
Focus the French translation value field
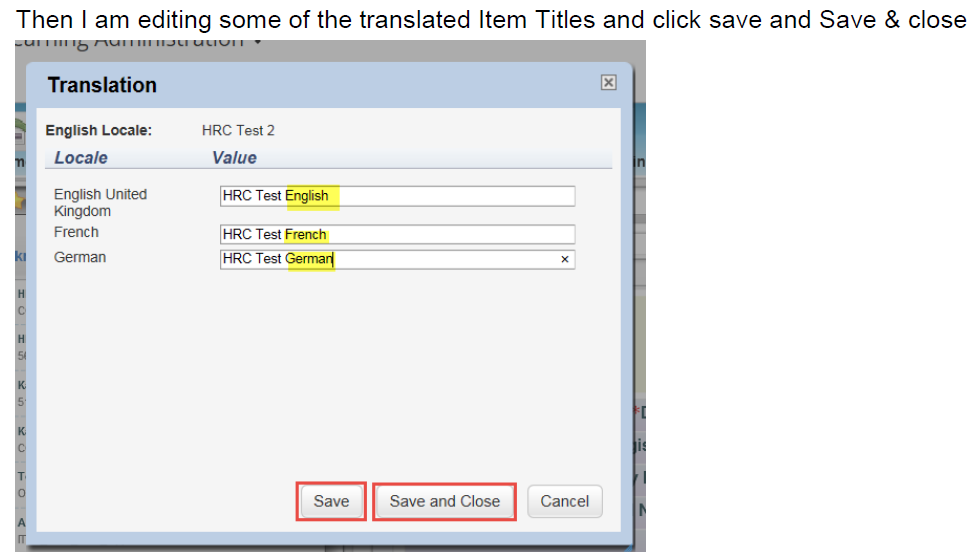coord(397,234)
